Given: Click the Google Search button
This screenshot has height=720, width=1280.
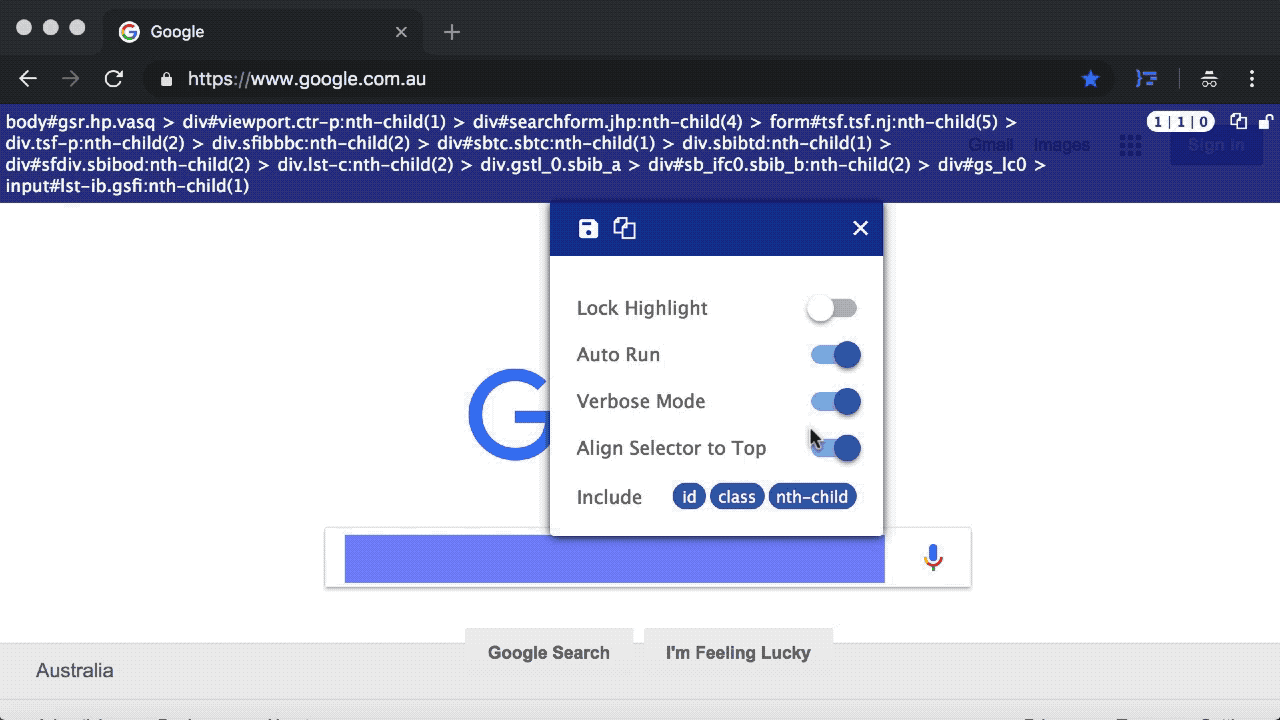Looking at the screenshot, I should [x=549, y=653].
